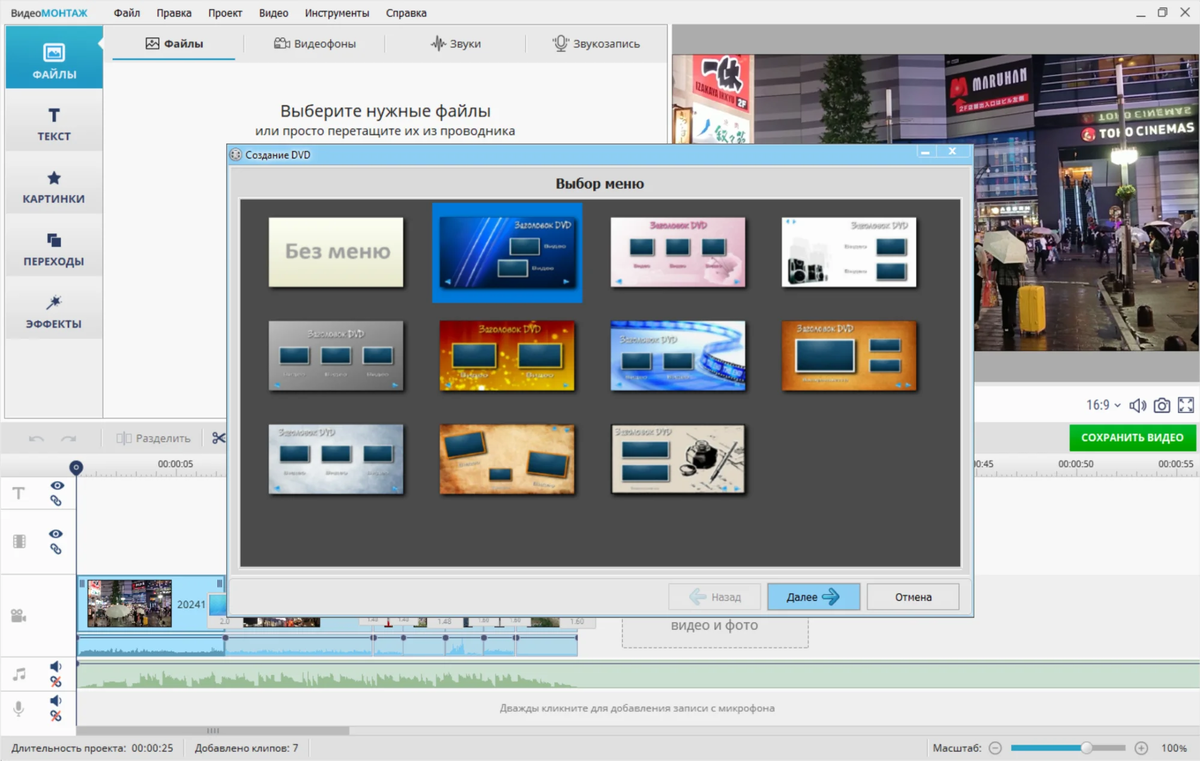Screen dimensions: 1200x761
Task: Click the music track note icon
Action: pyautogui.click(x=19, y=674)
